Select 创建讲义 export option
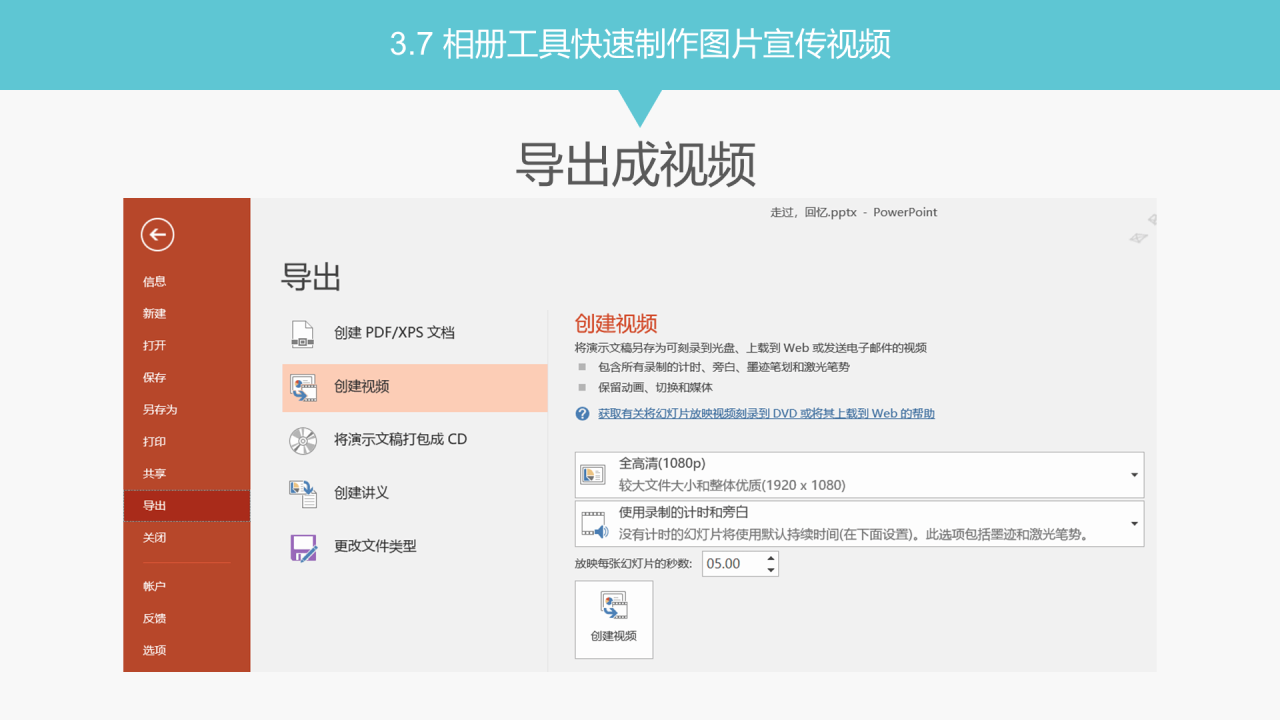The height and width of the screenshot is (720, 1280). (x=415, y=493)
